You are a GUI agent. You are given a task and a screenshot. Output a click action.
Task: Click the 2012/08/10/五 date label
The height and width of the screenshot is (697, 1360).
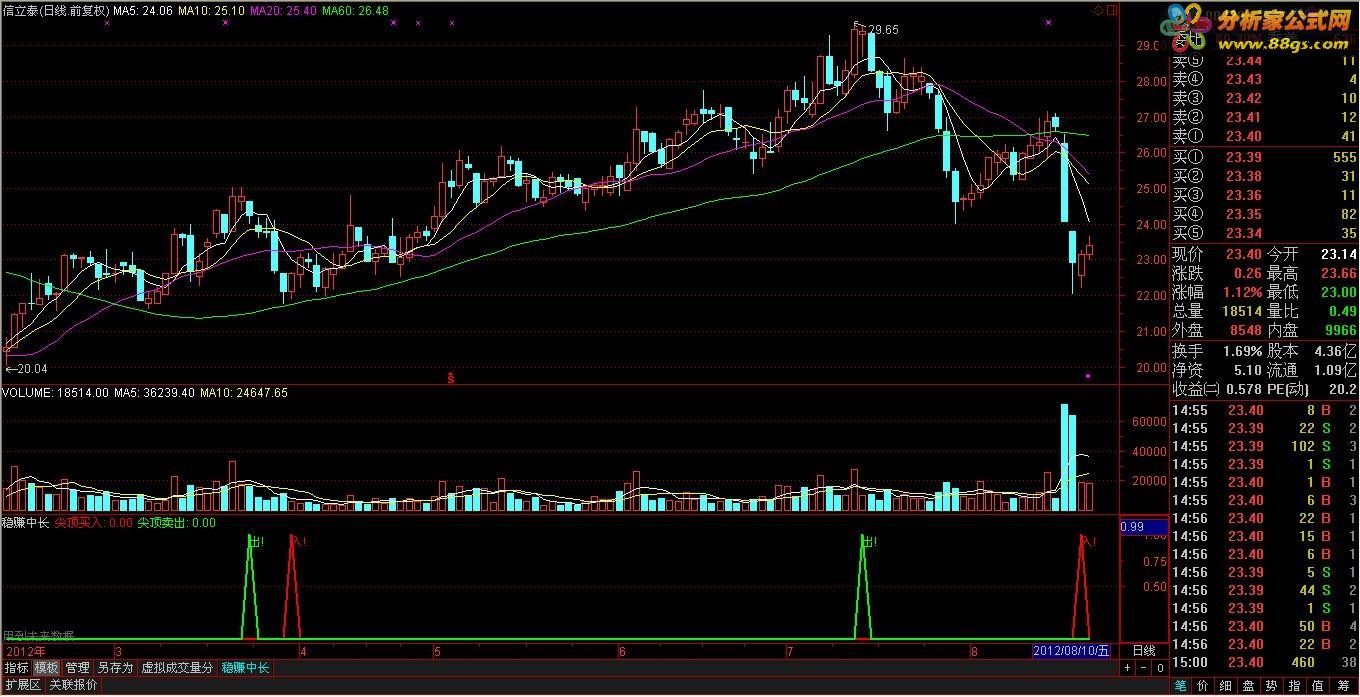pos(1071,650)
